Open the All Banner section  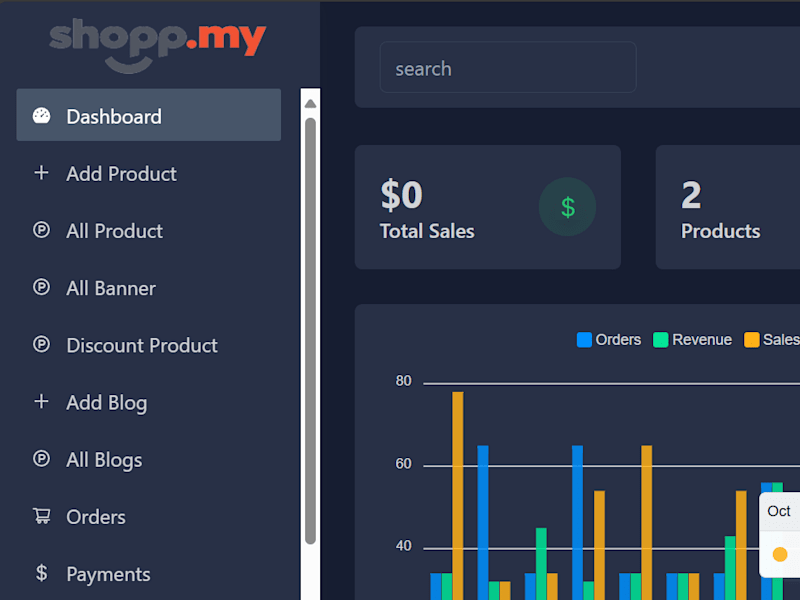148,288
